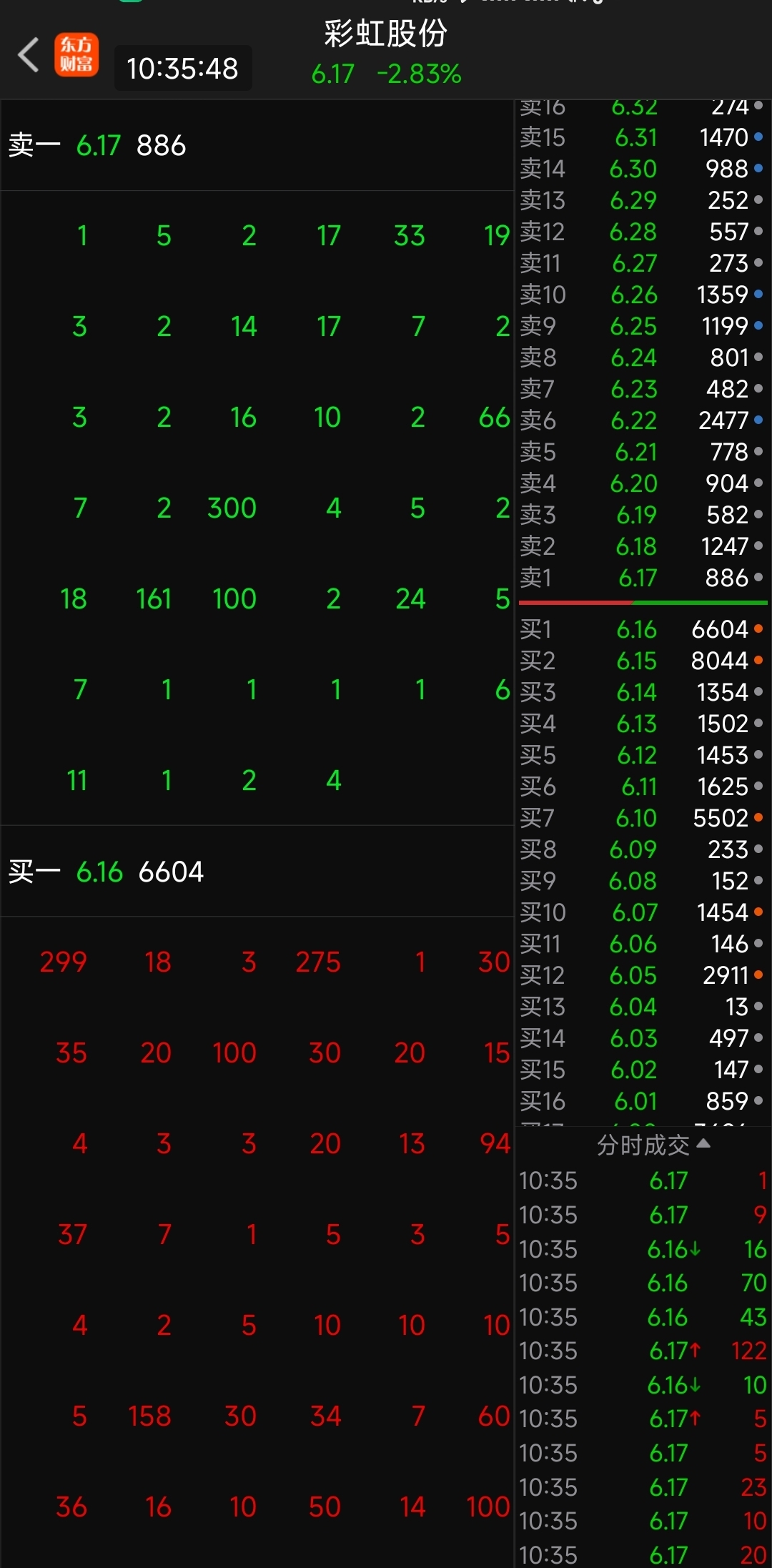Screen dimensions: 772x1568
Task: Tap the blue dot beside 卖15
Action: [758, 137]
